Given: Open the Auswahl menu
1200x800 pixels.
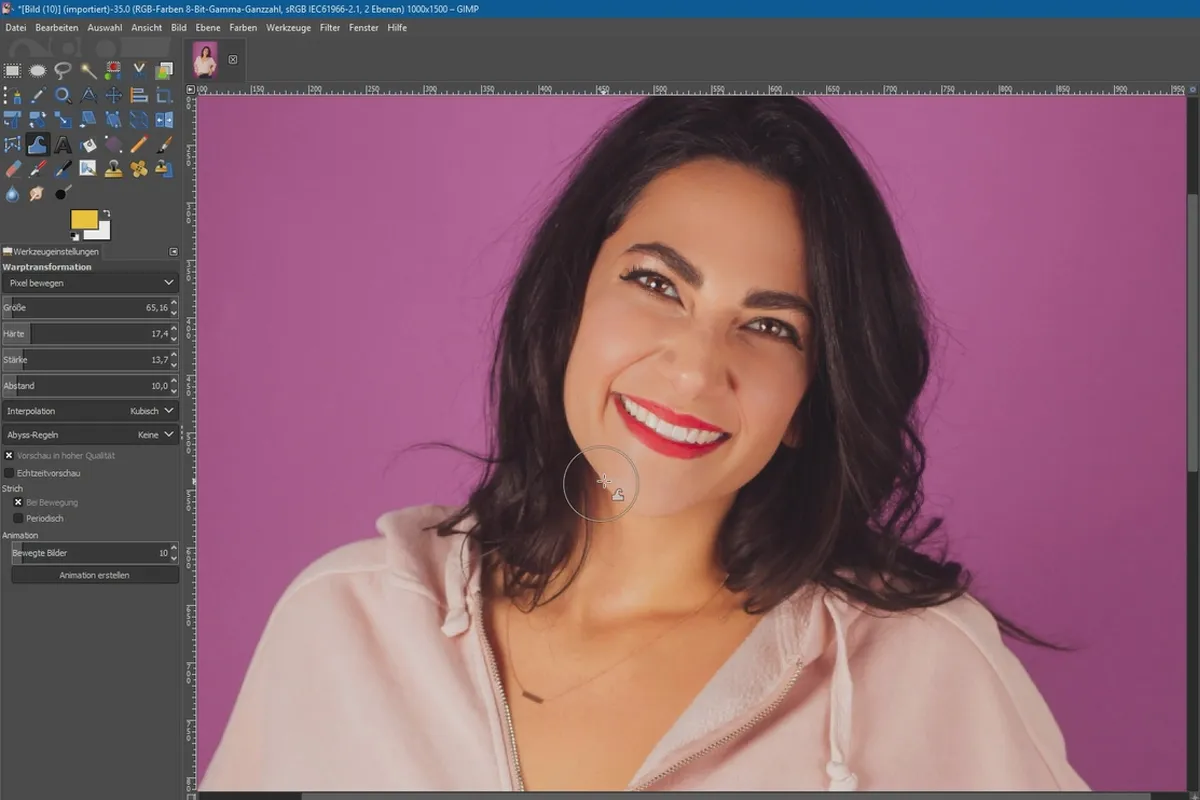Looking at the screenshot, I should [105, 28].
